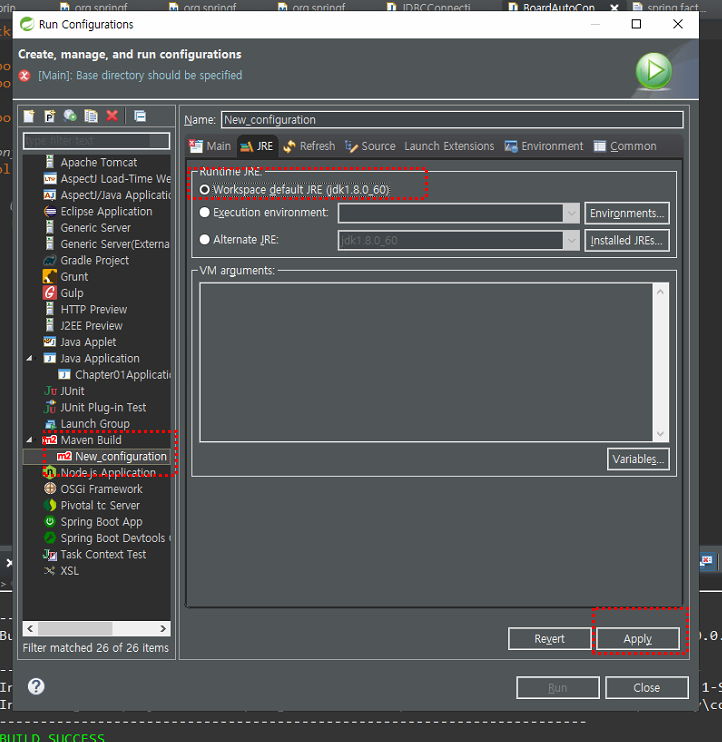The height and width of the screenshot is (742, 722).
Task: Open the Launch Extensions tab
Action: click(x=449, y=146)
